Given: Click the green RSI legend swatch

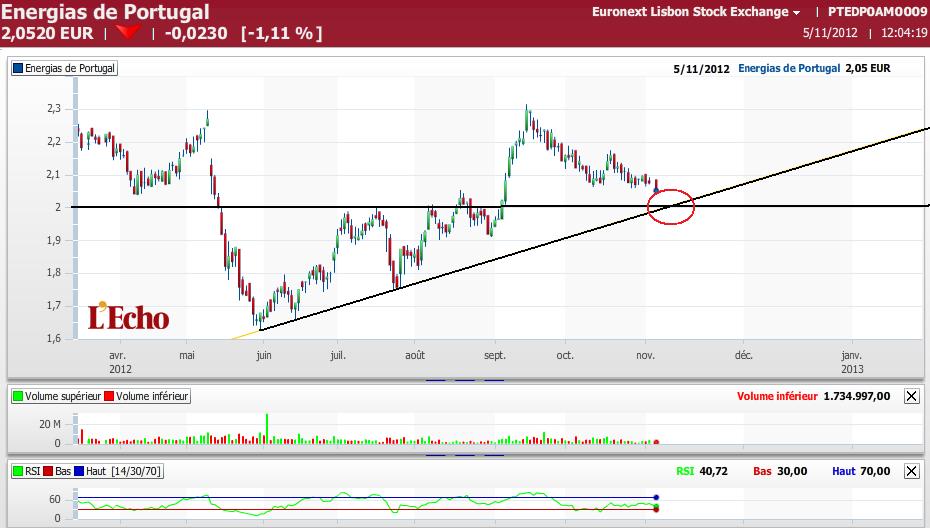Looking at the screenshot, I should [x=18, y=471].
